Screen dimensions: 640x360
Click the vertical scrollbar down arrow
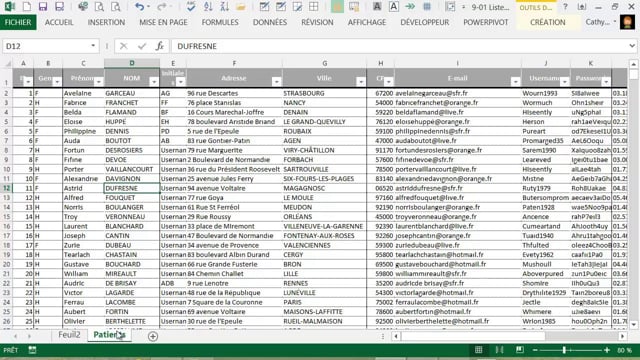point(633,325)
